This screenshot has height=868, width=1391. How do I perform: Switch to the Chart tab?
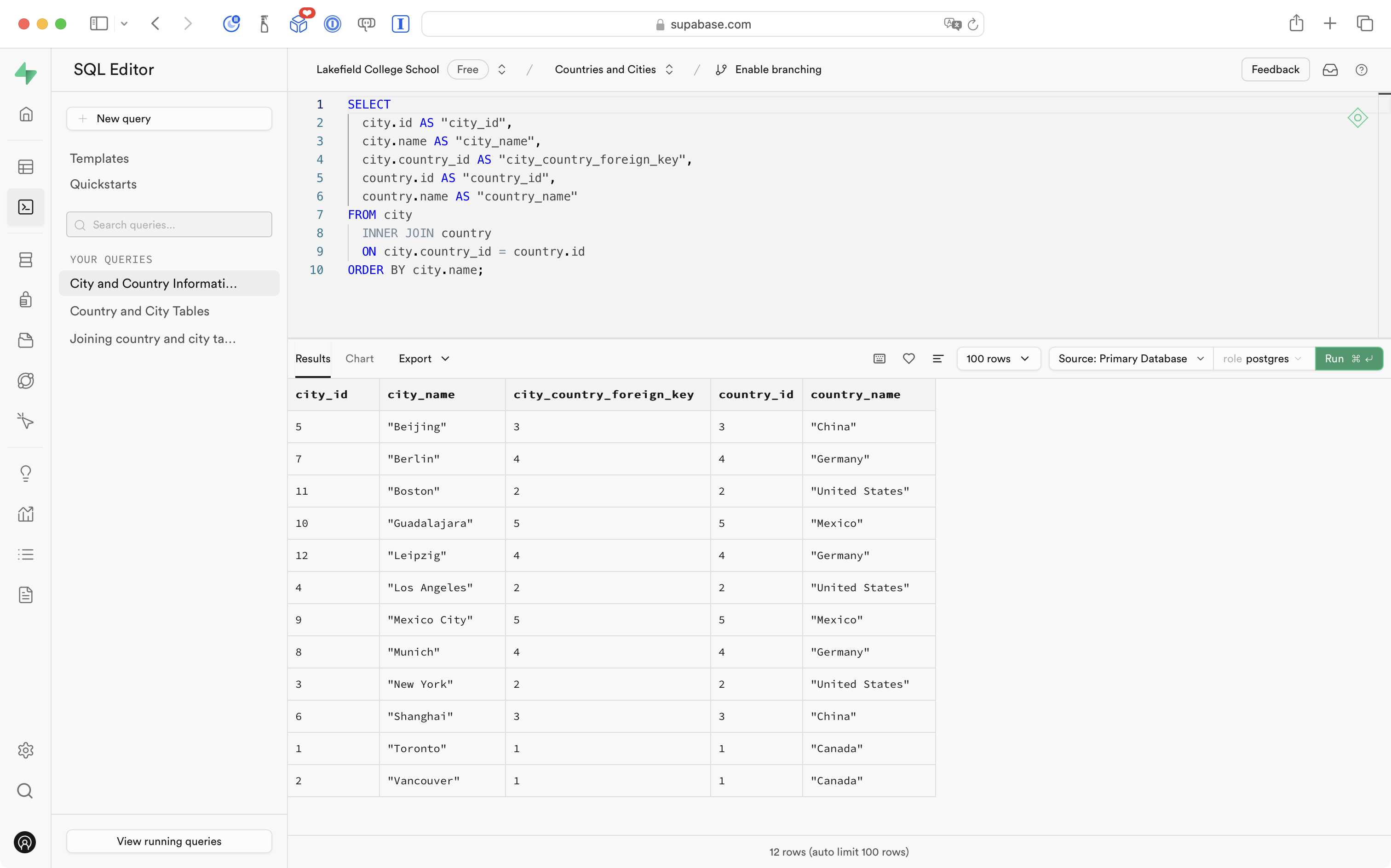click(x=360, y=359)
